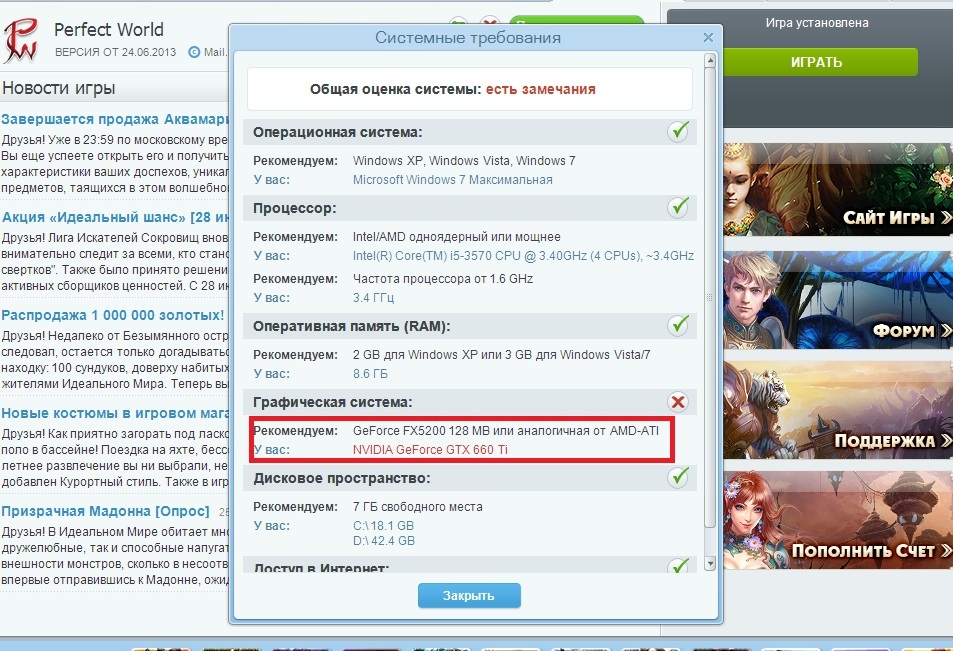The height and width of the screenshot is (651, 953).
Task: Open the Новые костюмы в игровом магазине news
Action: click(x=114, y=413)
